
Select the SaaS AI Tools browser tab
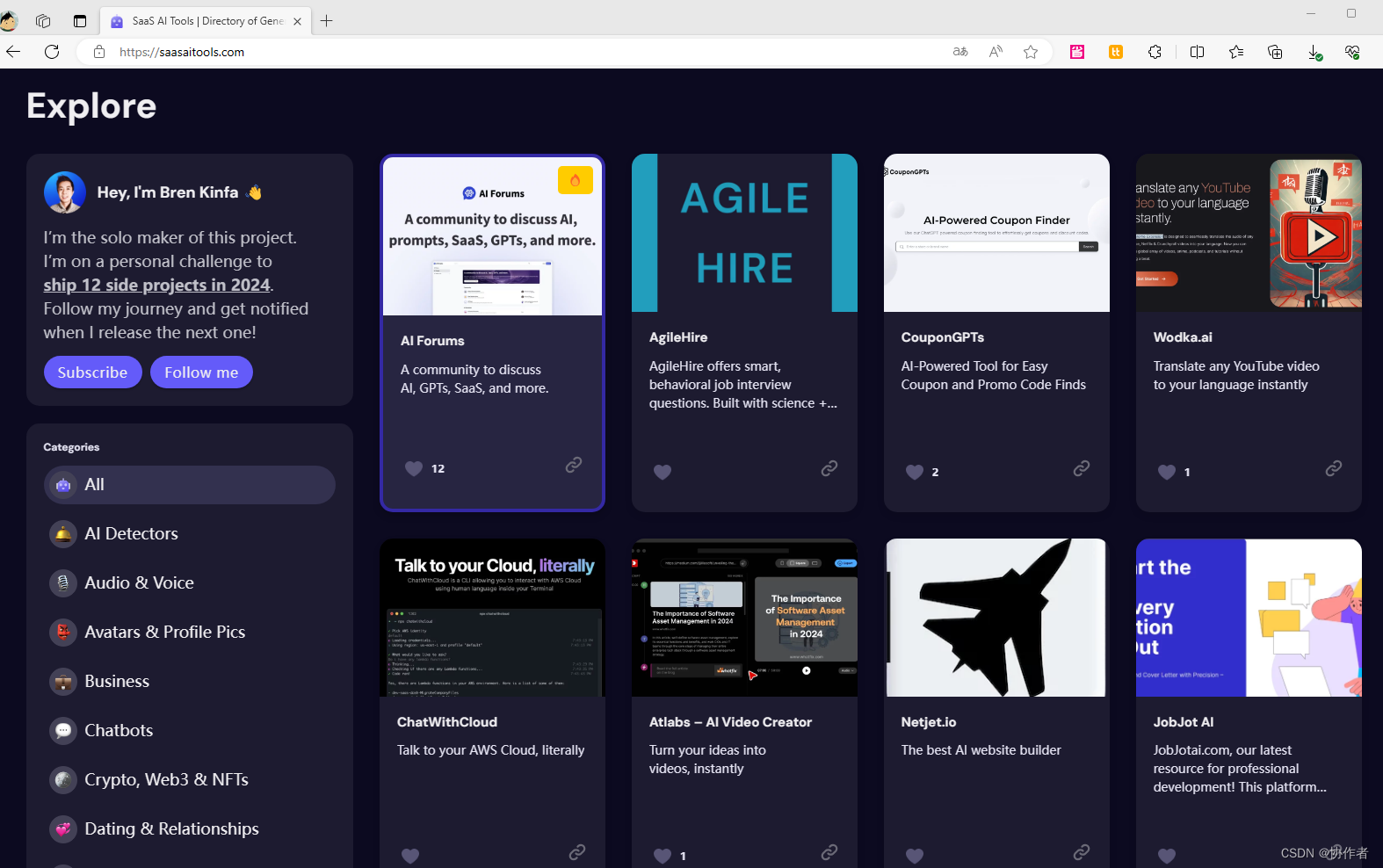point(206,21)
